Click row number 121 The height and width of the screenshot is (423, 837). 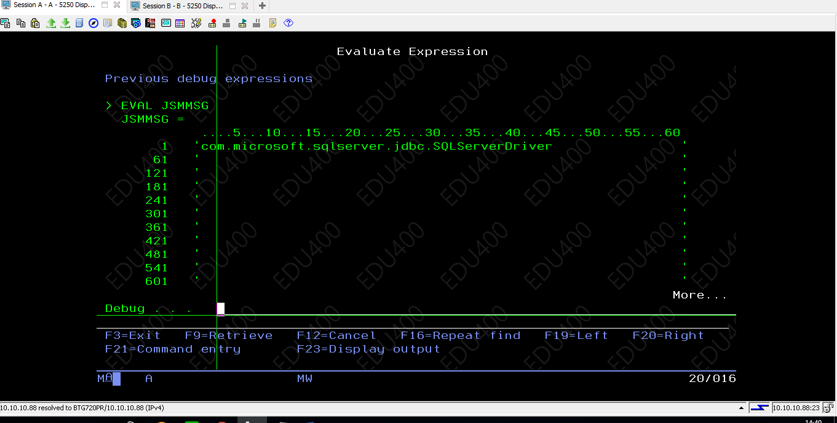[x=156, y=173]
